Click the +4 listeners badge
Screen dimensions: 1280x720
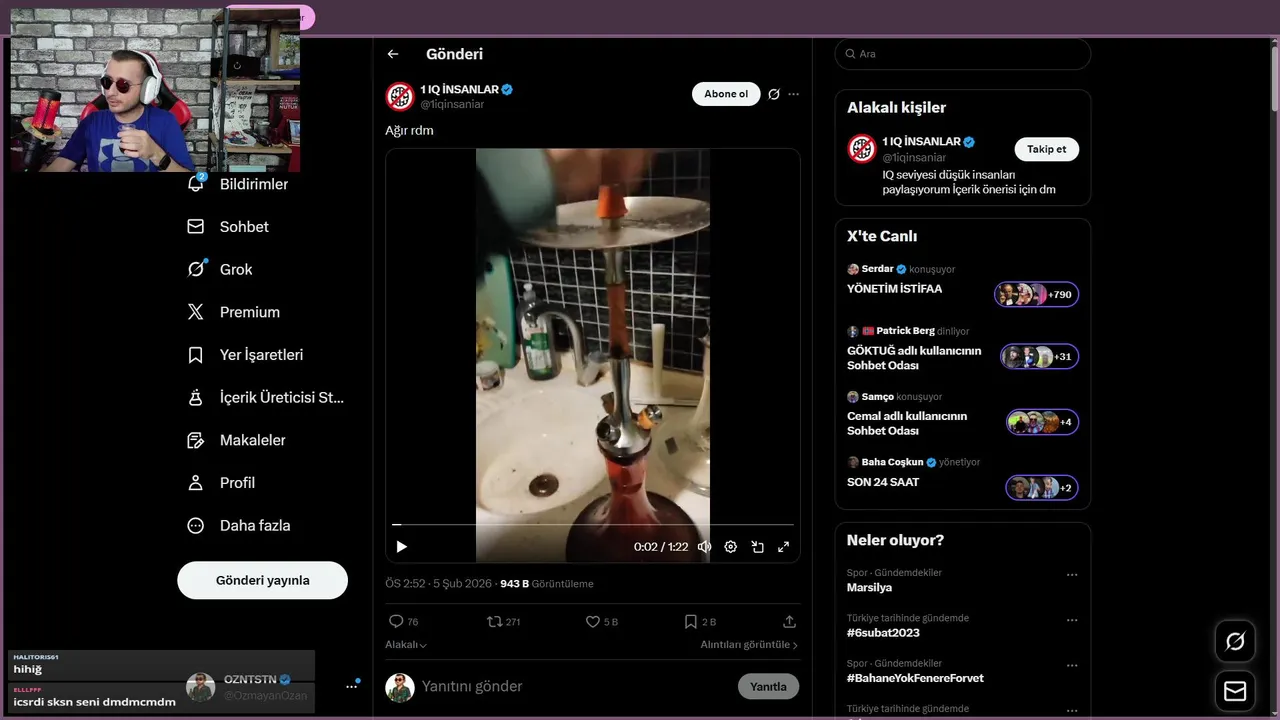tap(1042, 422)
